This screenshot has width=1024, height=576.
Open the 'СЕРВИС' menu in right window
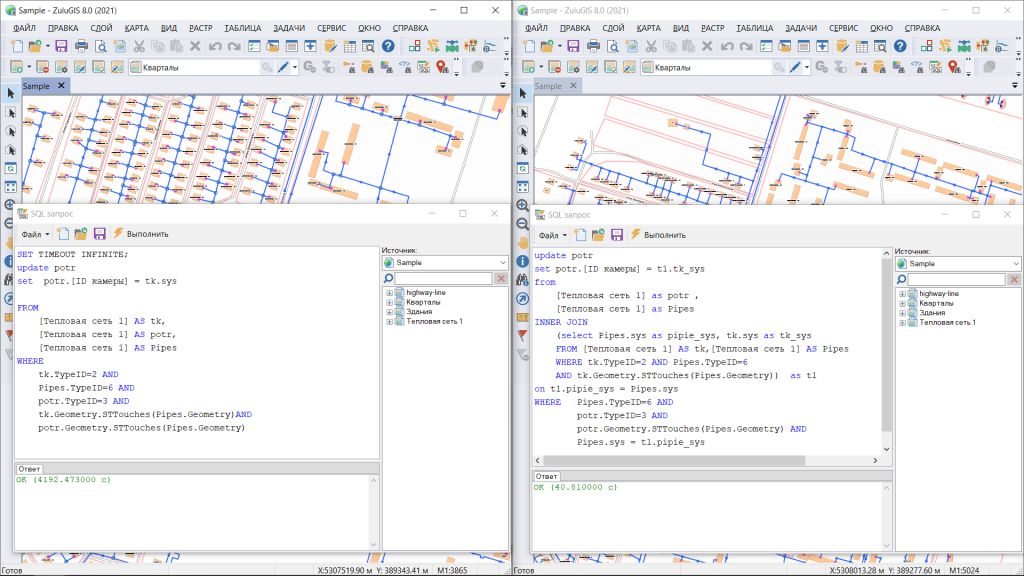tap(845, 28)
